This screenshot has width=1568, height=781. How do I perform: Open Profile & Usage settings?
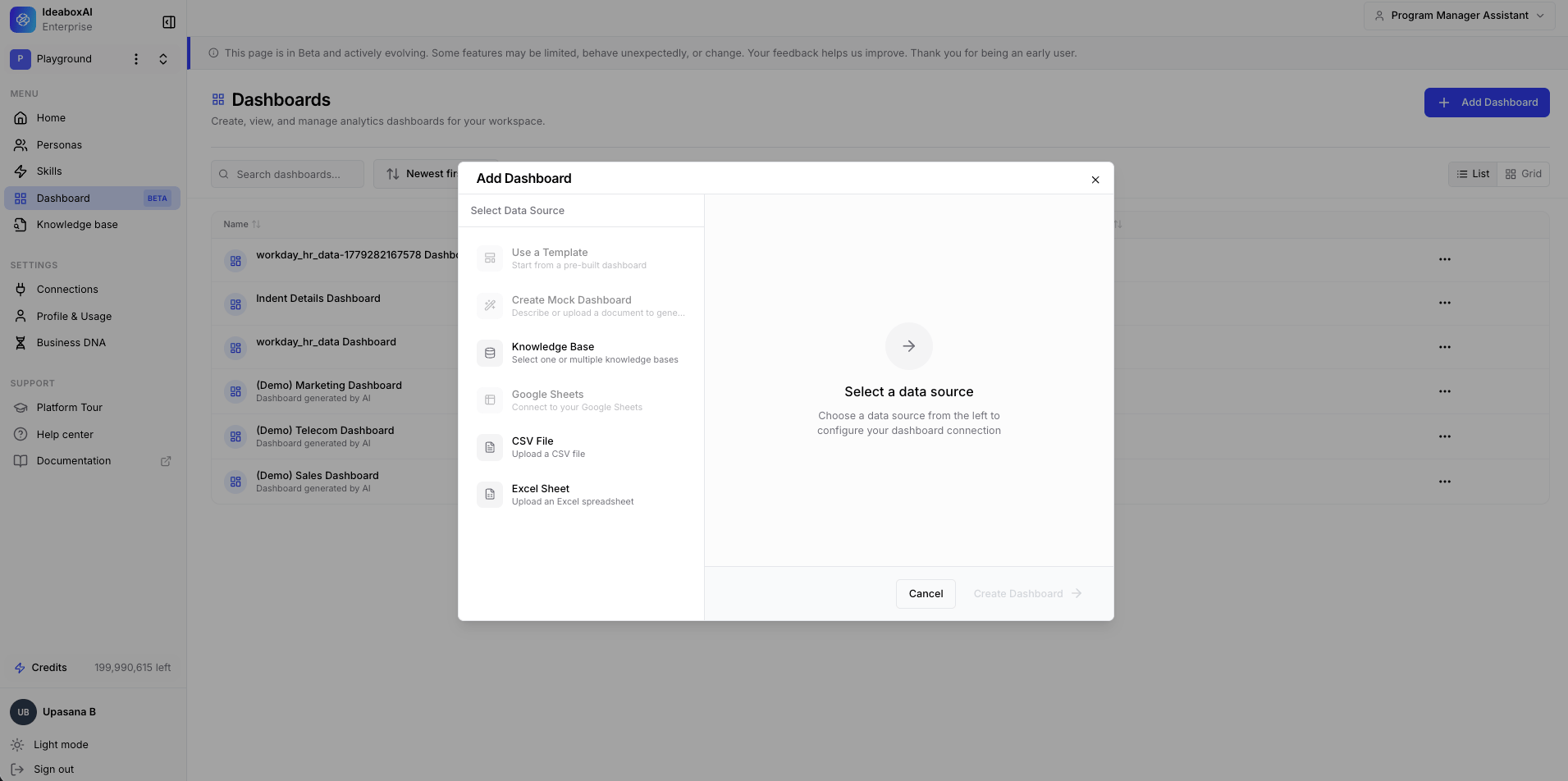92,317
